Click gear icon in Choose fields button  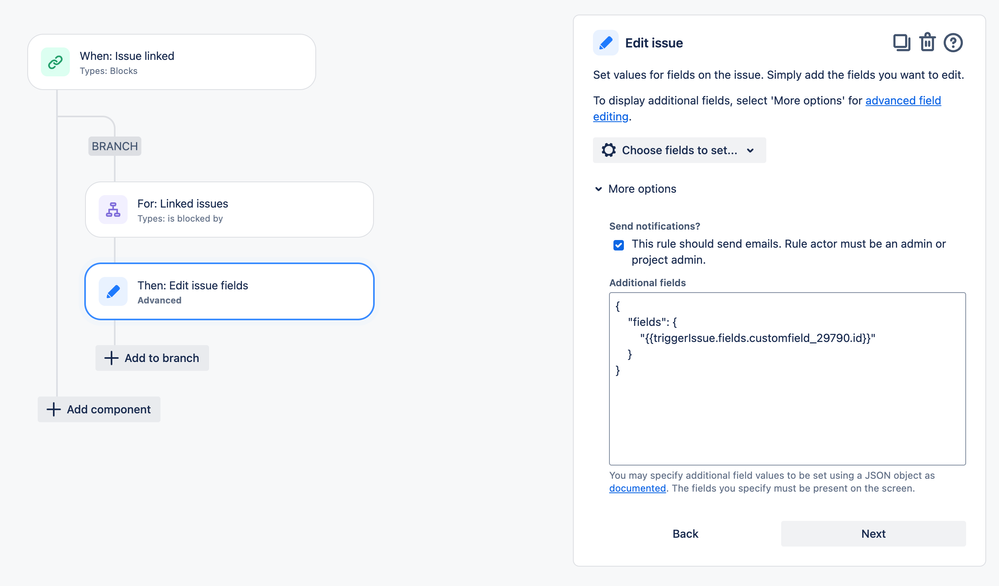[608, 150]
